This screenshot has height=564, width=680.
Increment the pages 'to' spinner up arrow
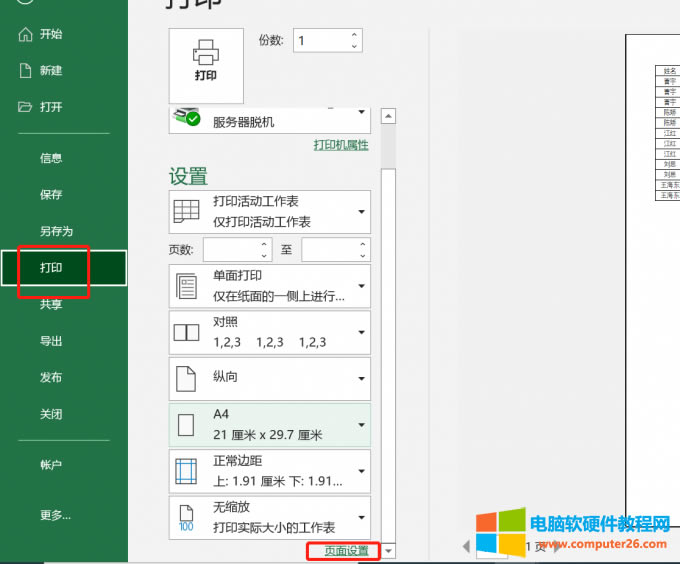click(x=363, y=244)
